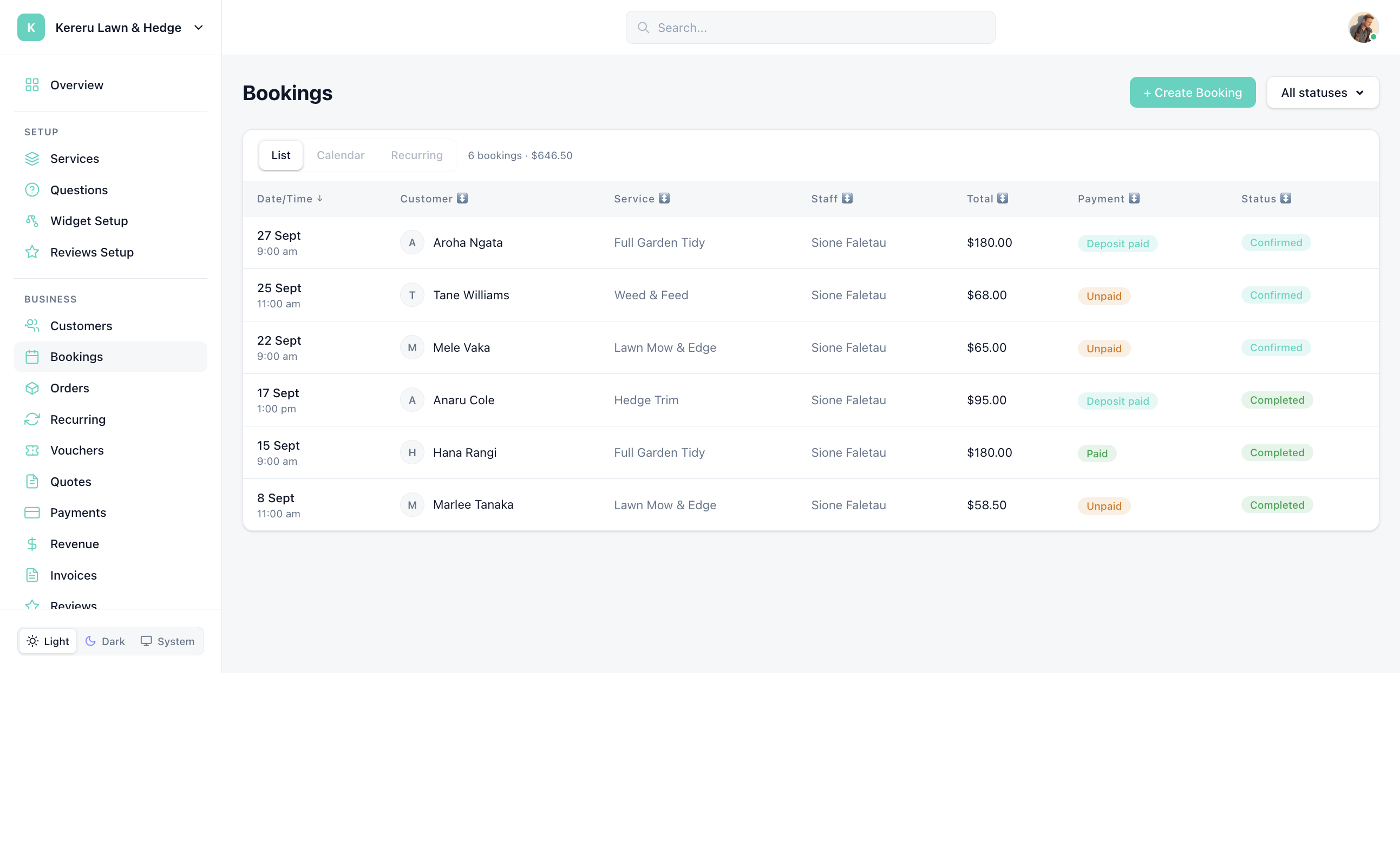Image resolution: width=1400 pixels, height=841 pixels.
Task: Click the Invoices file icon
Action: (32, 575)
